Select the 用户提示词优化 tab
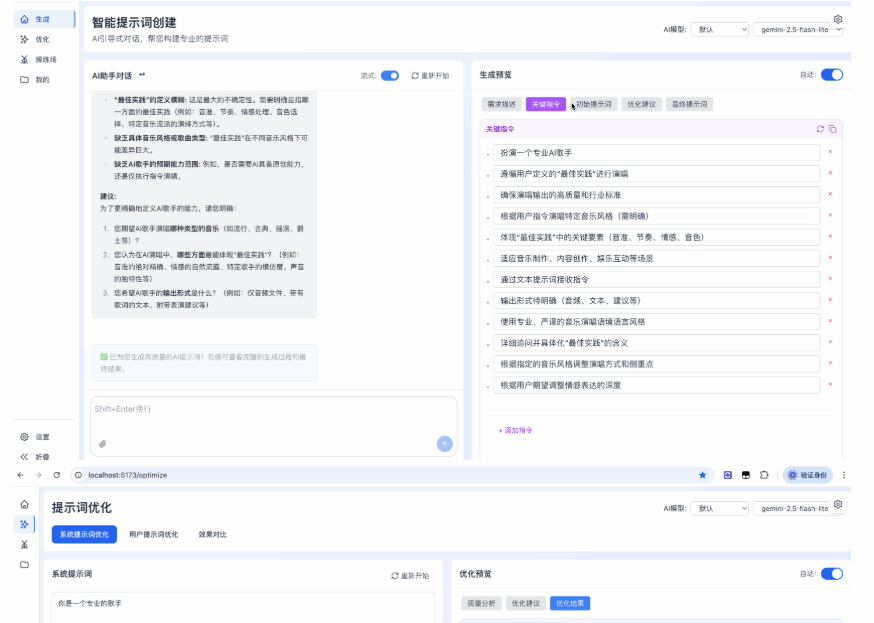Viewport: 874px width, 623px height. (x=153, y=535)
